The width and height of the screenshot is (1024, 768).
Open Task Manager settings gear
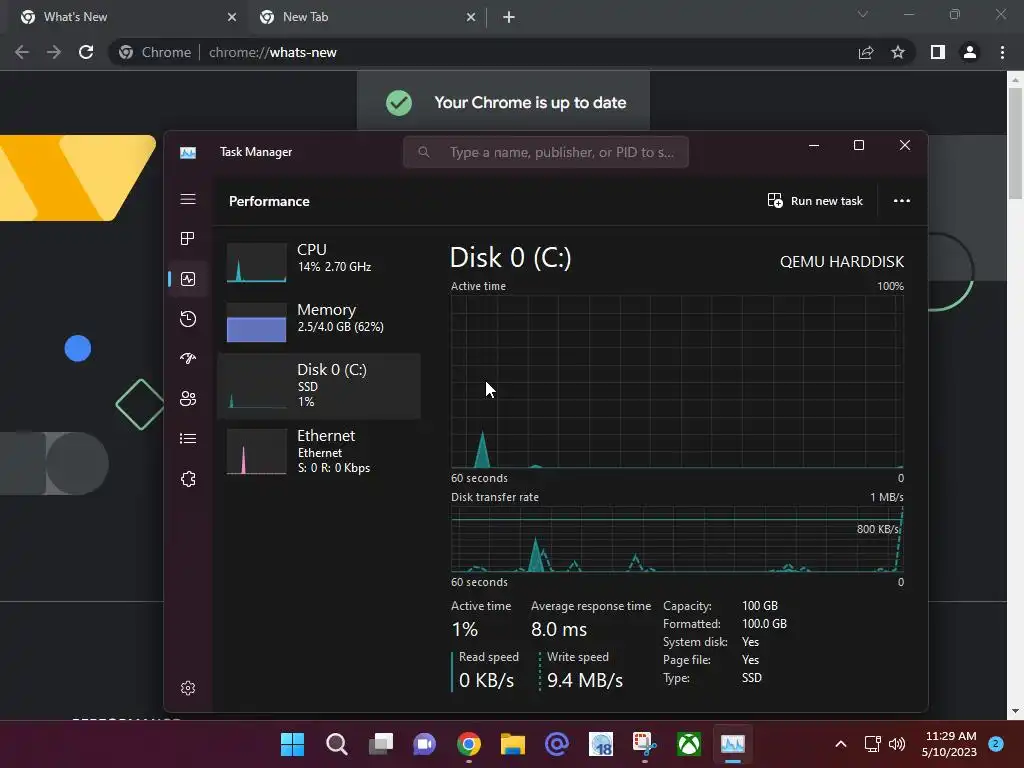[x=188, y=688]
